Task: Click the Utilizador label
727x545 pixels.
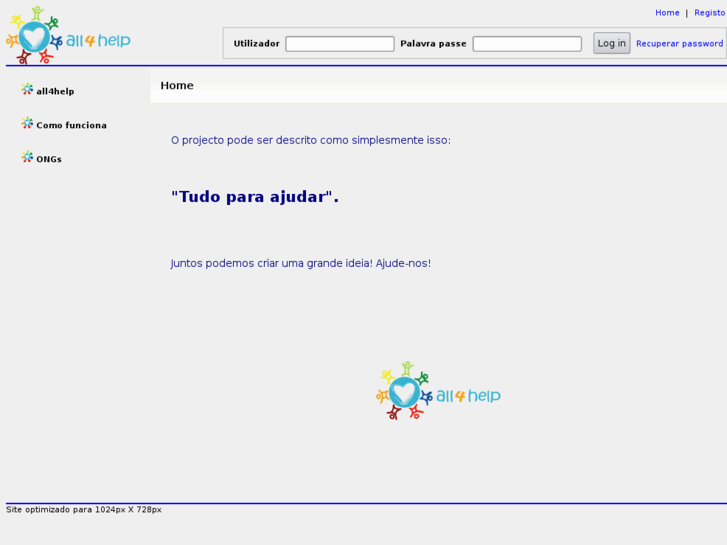Action: [x=256, y=44]
